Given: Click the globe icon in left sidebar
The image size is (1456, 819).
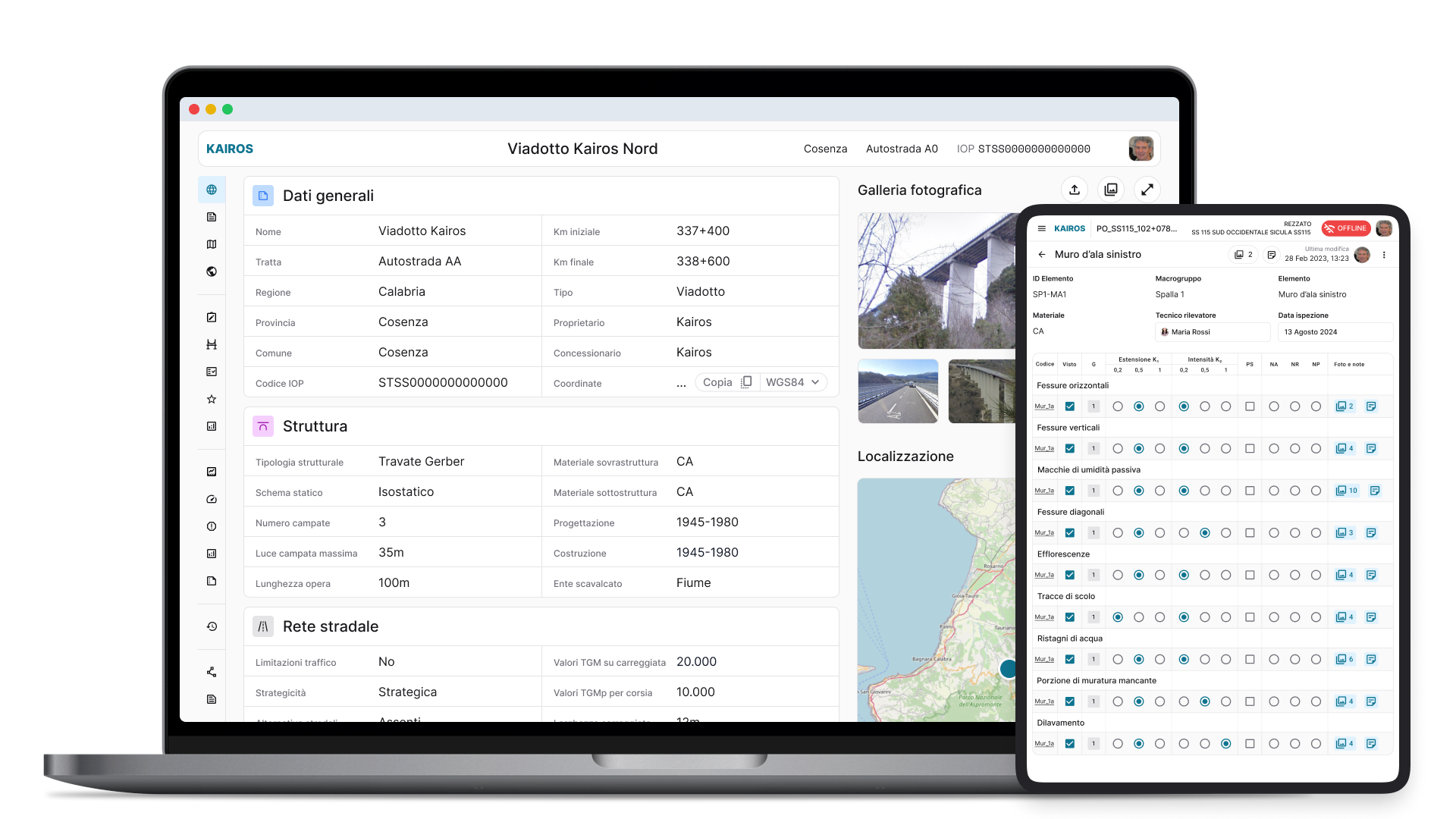Looking at the screenshot, I should (x=212, y=190).
